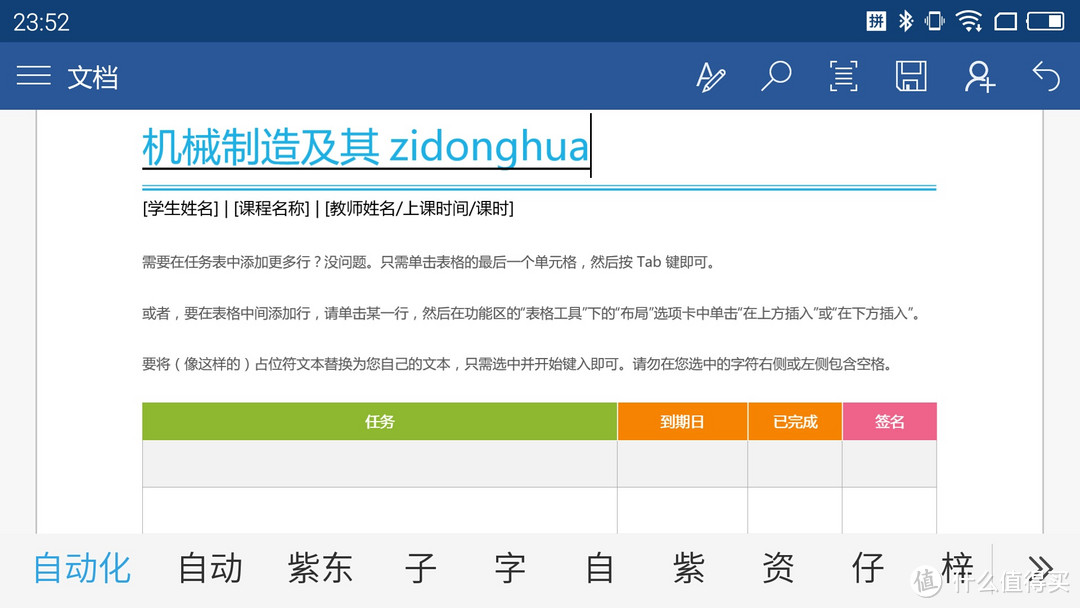The height and width of the screenshot is (608, 1080).
Task: Tap the [课程名称] placeholder
Action: pyautogui.click(x=271, y=208)
